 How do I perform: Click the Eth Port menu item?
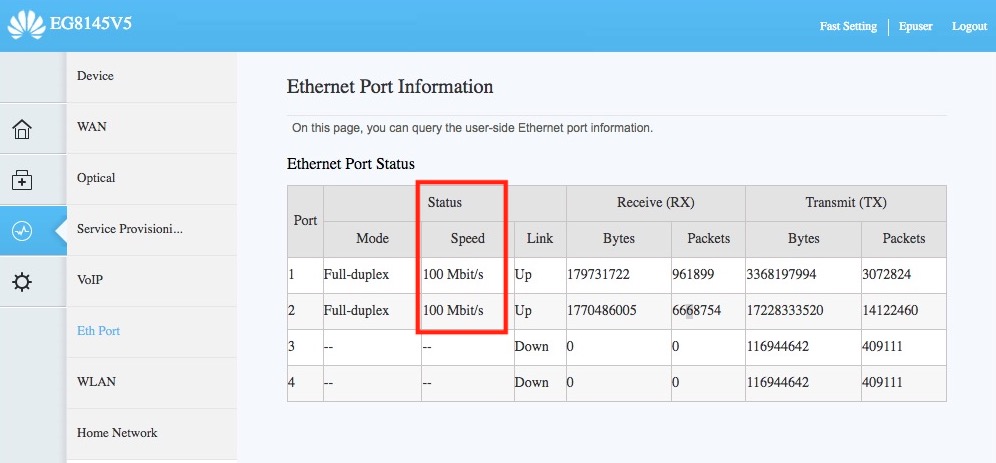coord(98,331)
